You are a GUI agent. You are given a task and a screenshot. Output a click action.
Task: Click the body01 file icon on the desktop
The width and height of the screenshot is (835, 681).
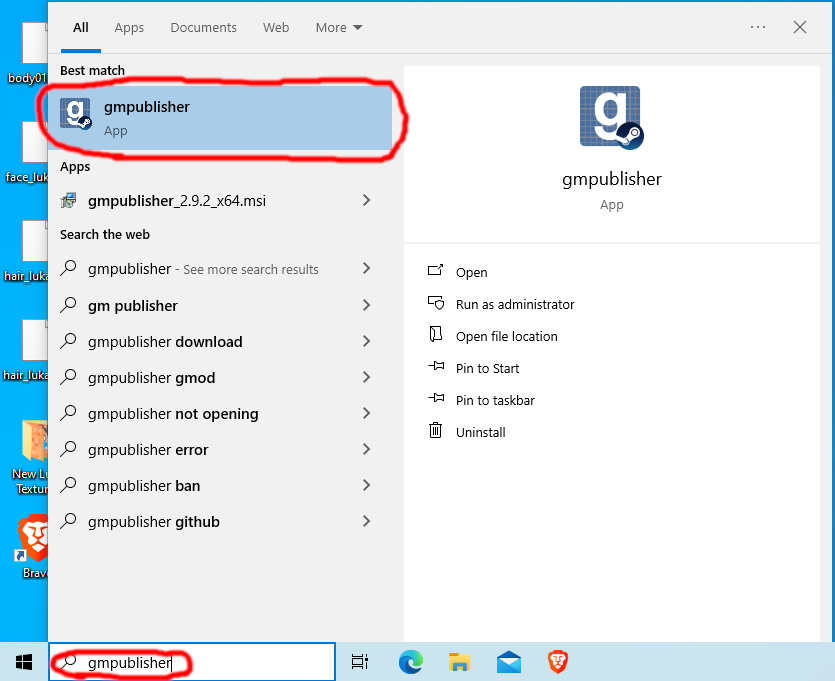(x=34, y=43)
